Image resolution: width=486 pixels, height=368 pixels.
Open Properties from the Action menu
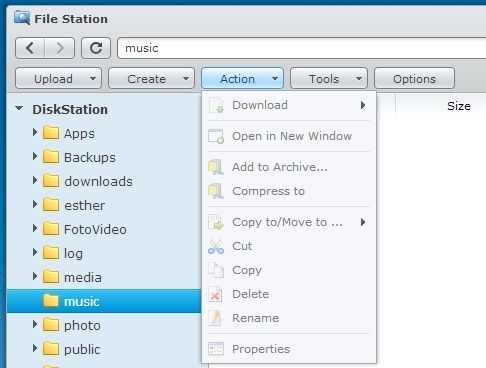[x=289, y=349]
